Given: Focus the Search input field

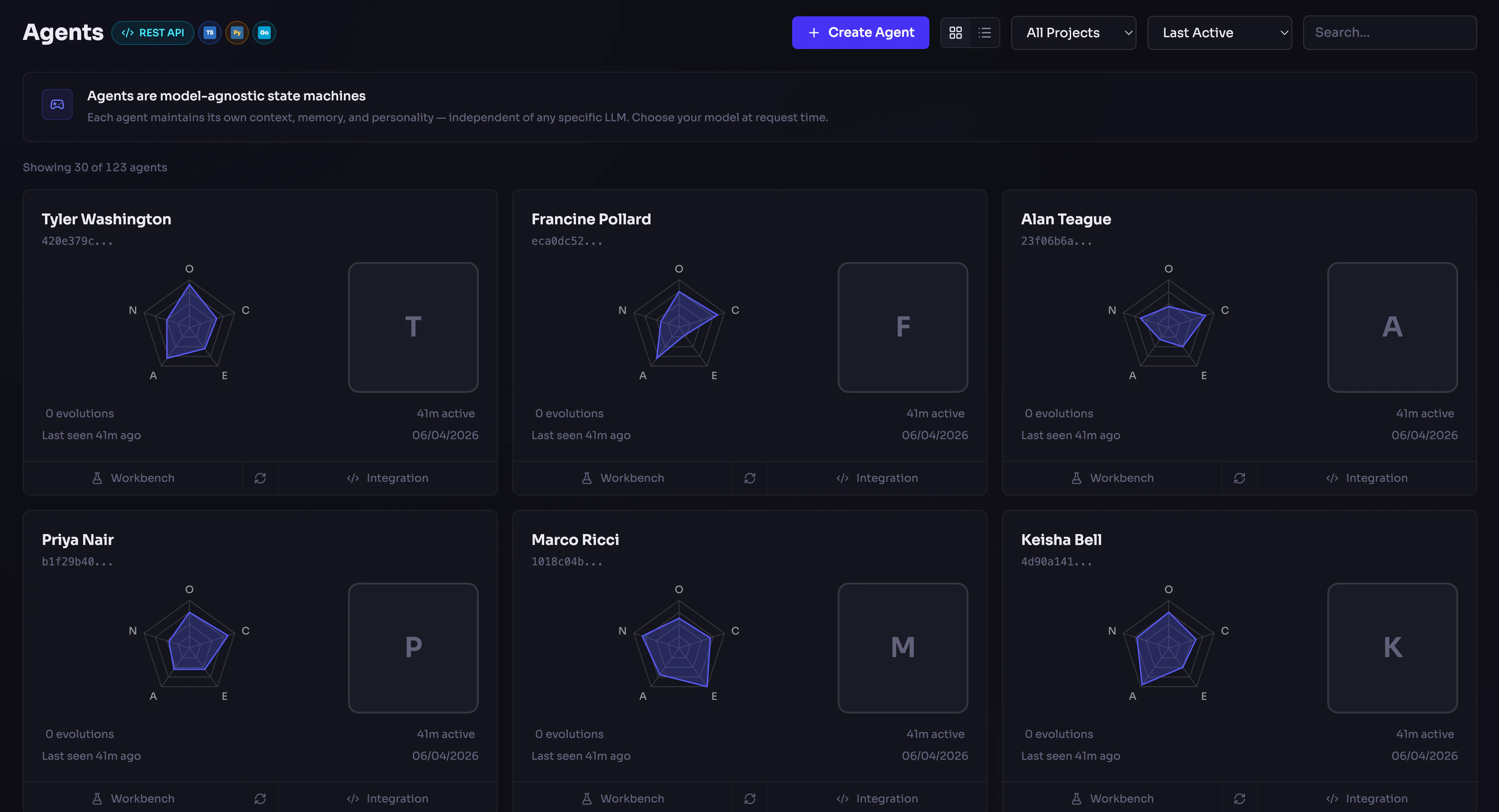Looking at the screenshot, I should point(1389,33).
